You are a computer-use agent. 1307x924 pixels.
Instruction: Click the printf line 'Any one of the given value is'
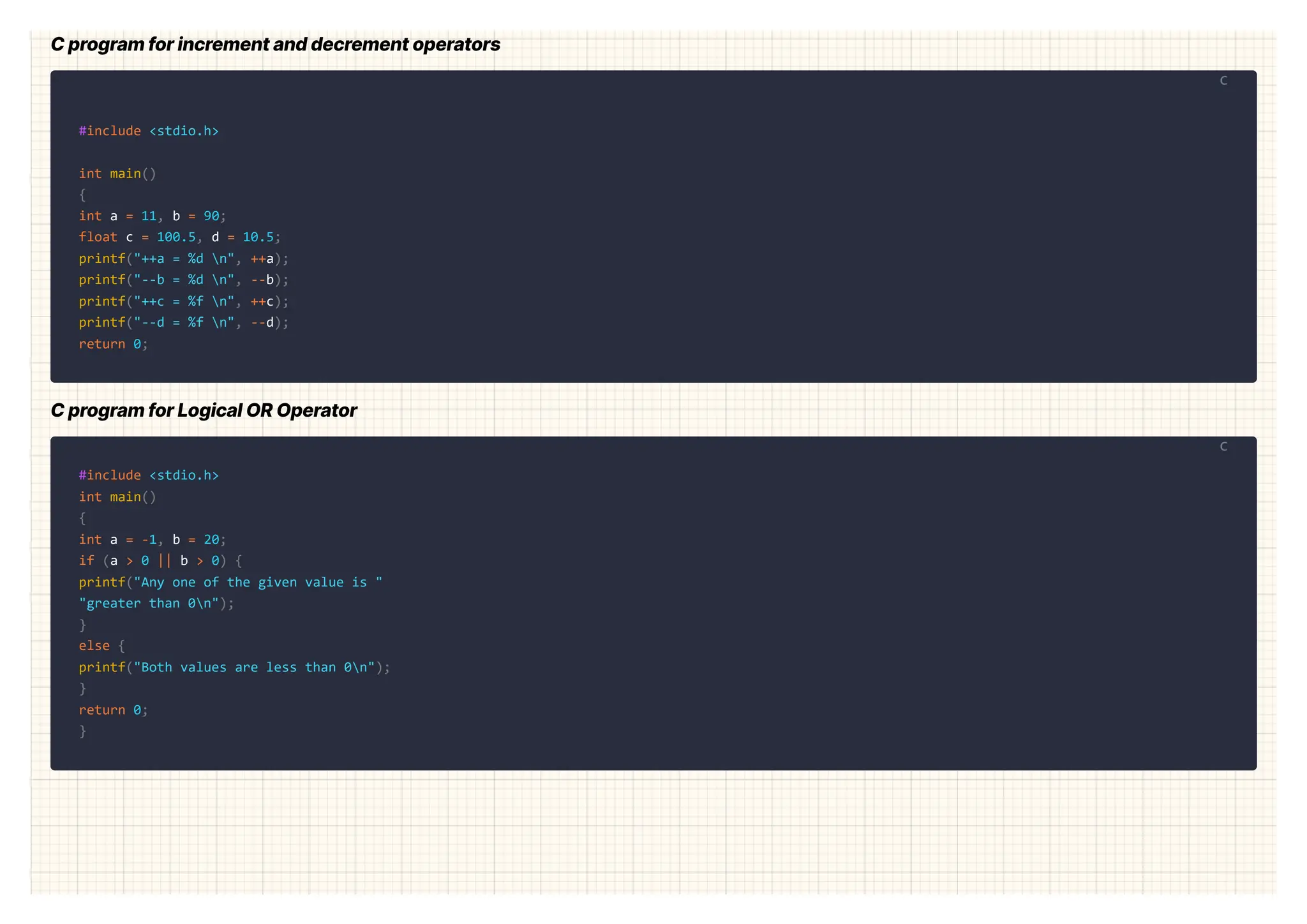pos(230,583)
